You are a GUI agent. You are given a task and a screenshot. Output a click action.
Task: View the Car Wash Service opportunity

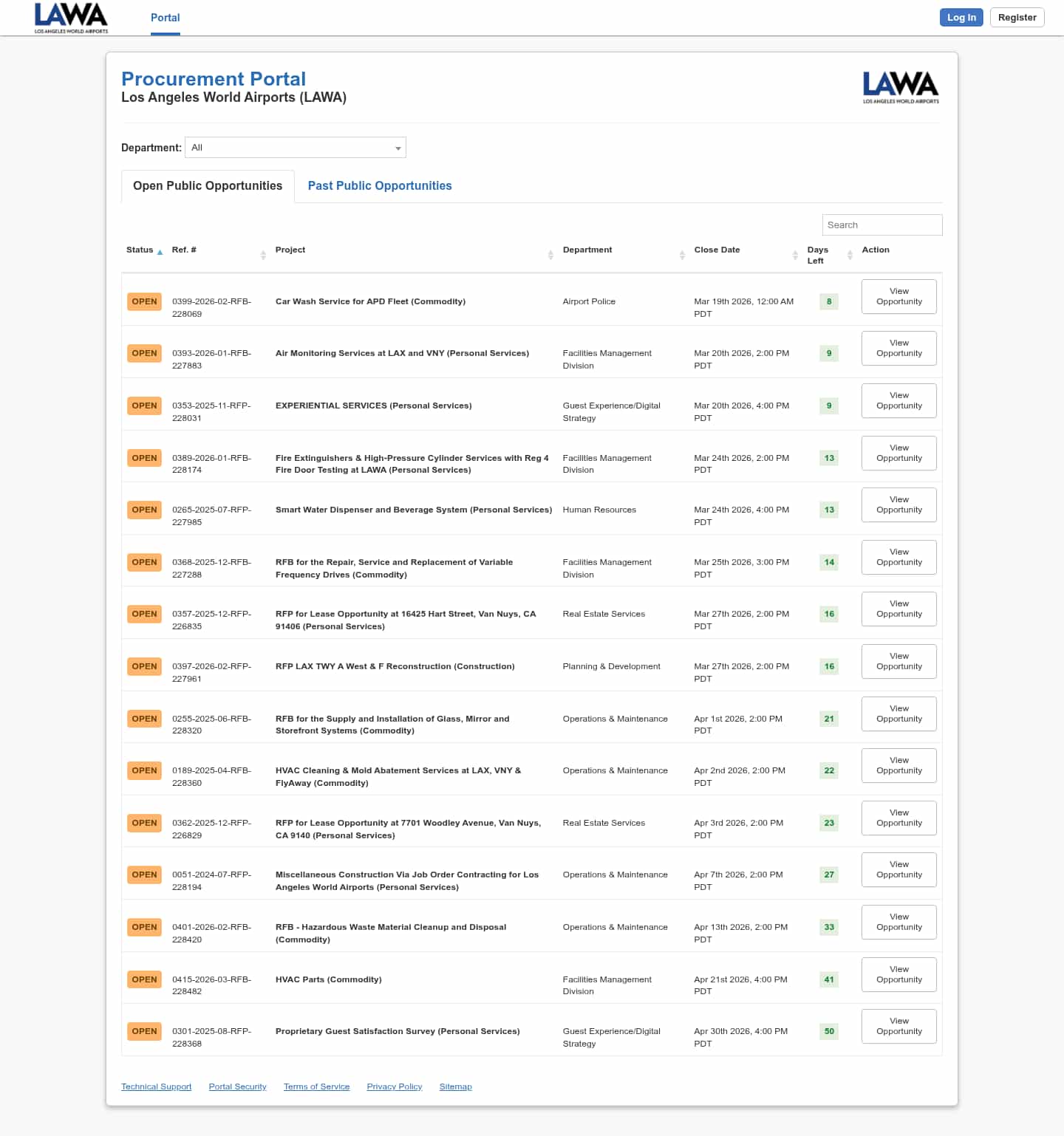coord(898,296)
